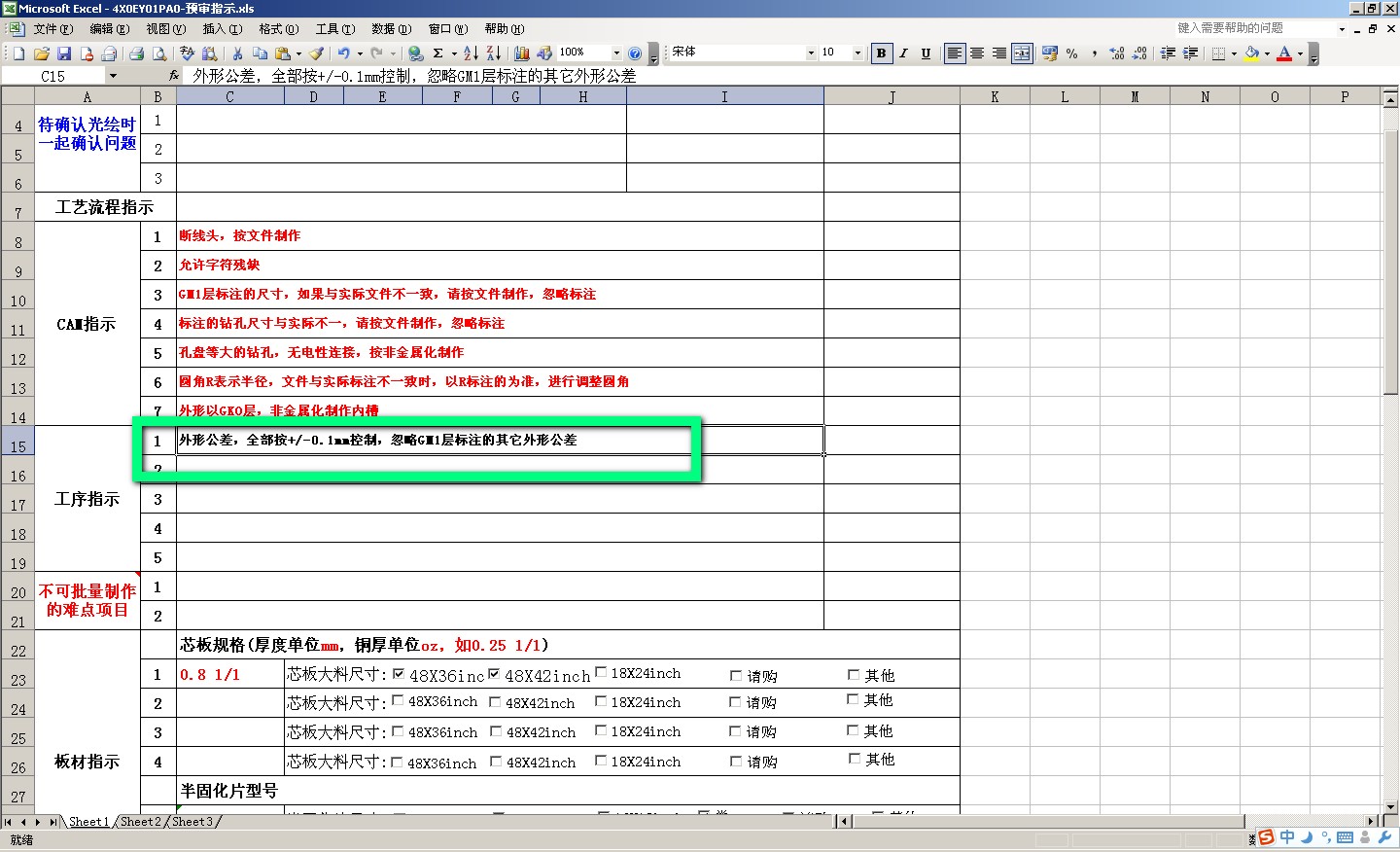
Task: Align text right
Action: (999, 53)
